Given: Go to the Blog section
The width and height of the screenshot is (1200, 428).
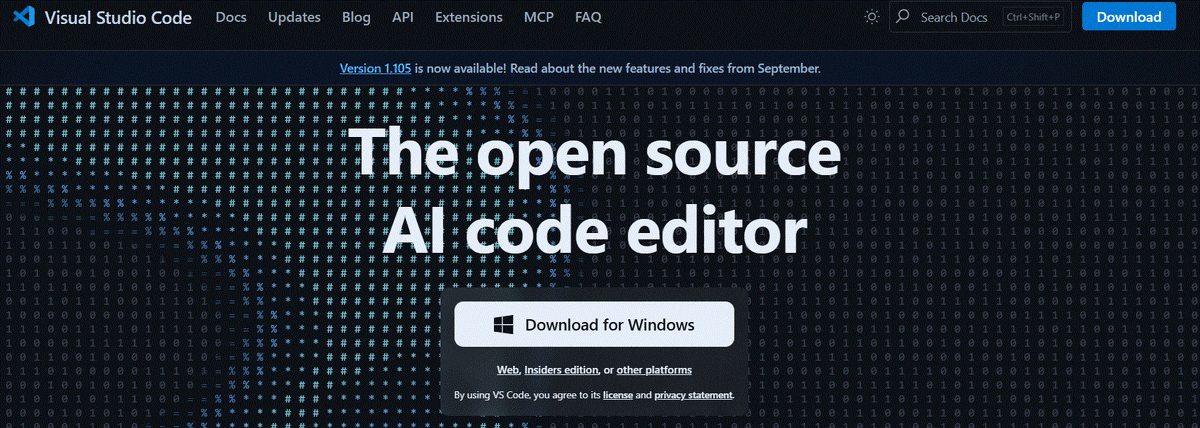Looking at the screenshot, I should 356,17.
